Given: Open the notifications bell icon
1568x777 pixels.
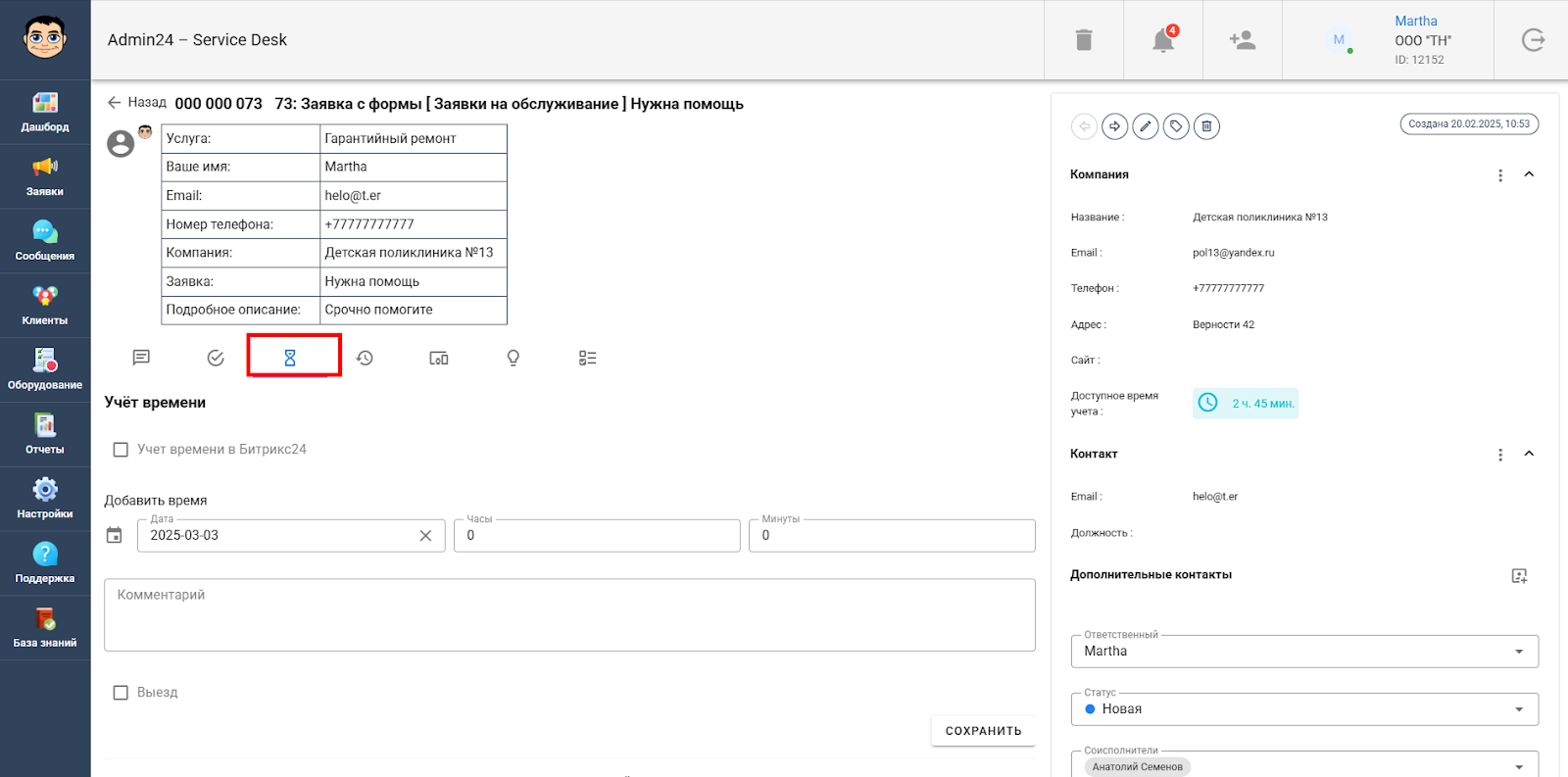Looking at the screenshot, I should pos(1163,40).
